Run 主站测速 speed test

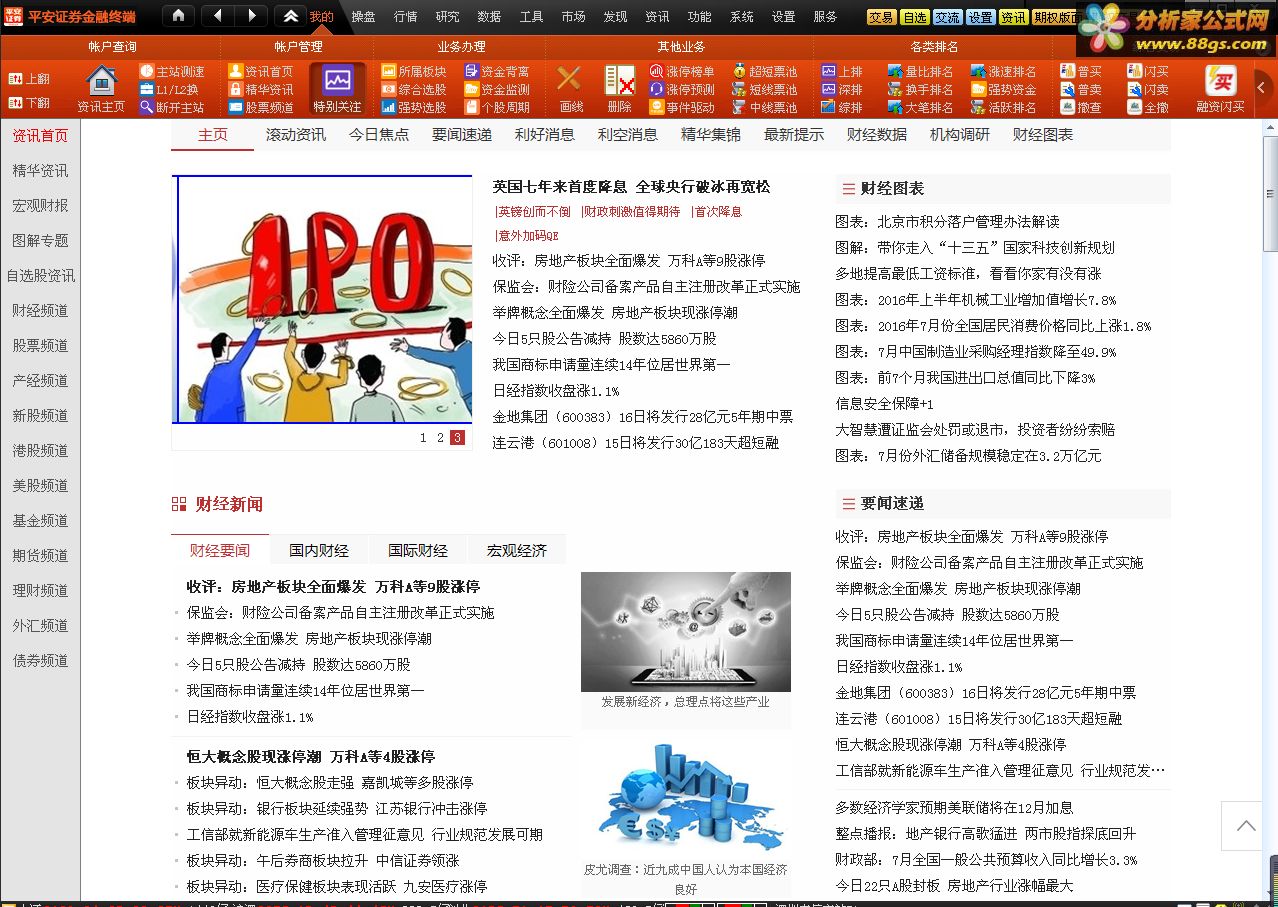pos(172,71)
